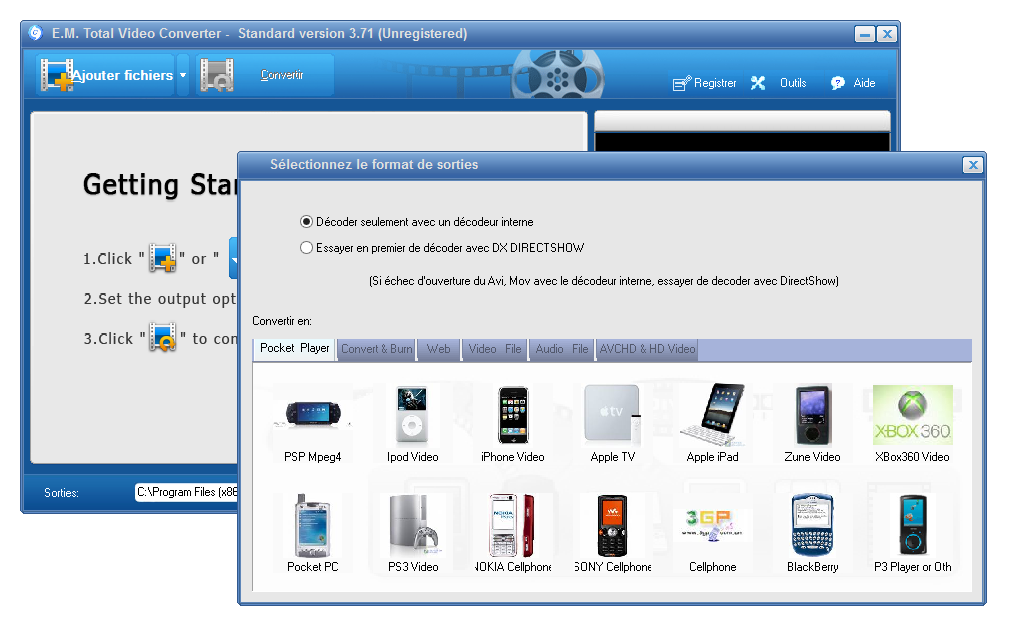Click the black video preview area
The height and width of the screenshot is (629, 1013).
pyautogui.click(x=742, y=142)
